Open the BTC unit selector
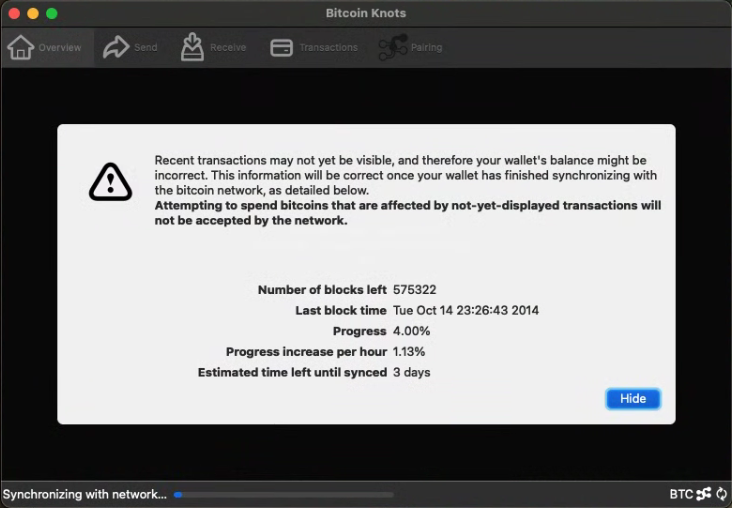Screen dimensions: 732x508 click(682, 494)
